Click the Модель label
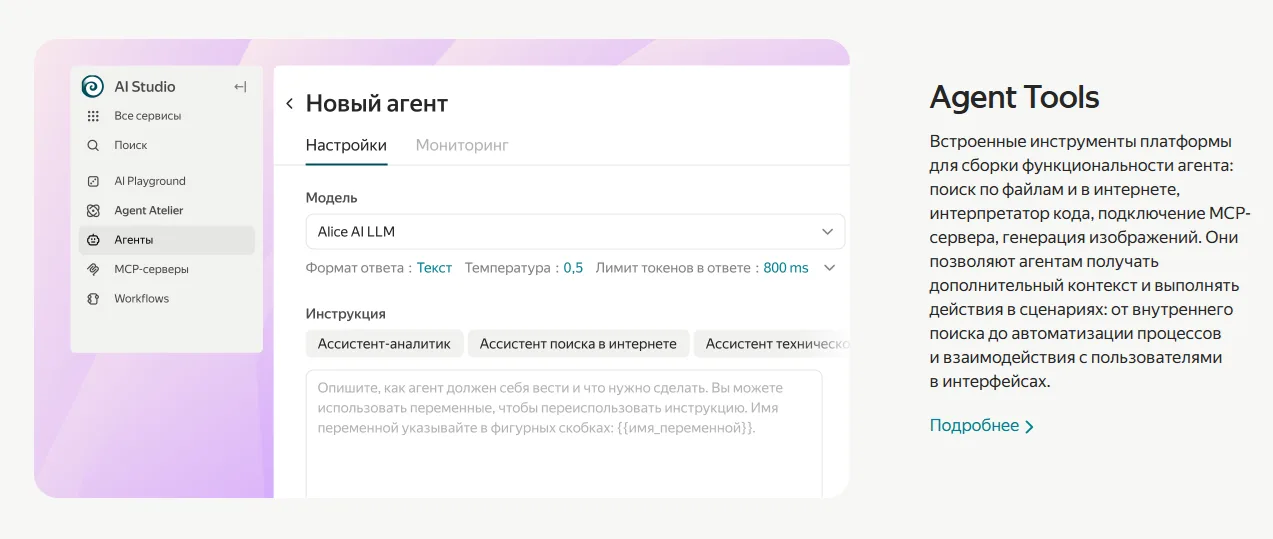The width and height of the screenshot is (1273, 539). point(332,198)
